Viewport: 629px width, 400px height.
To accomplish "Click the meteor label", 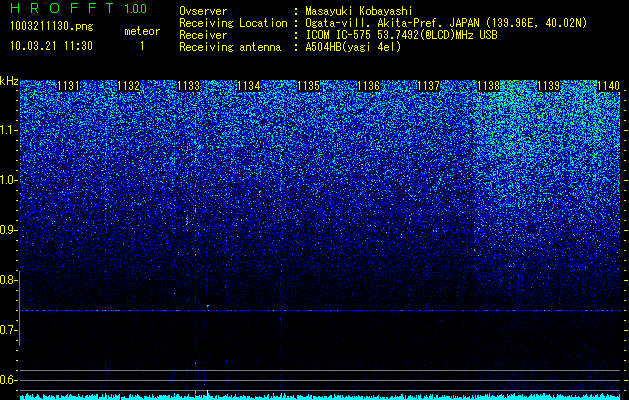I will coord(142,31).
